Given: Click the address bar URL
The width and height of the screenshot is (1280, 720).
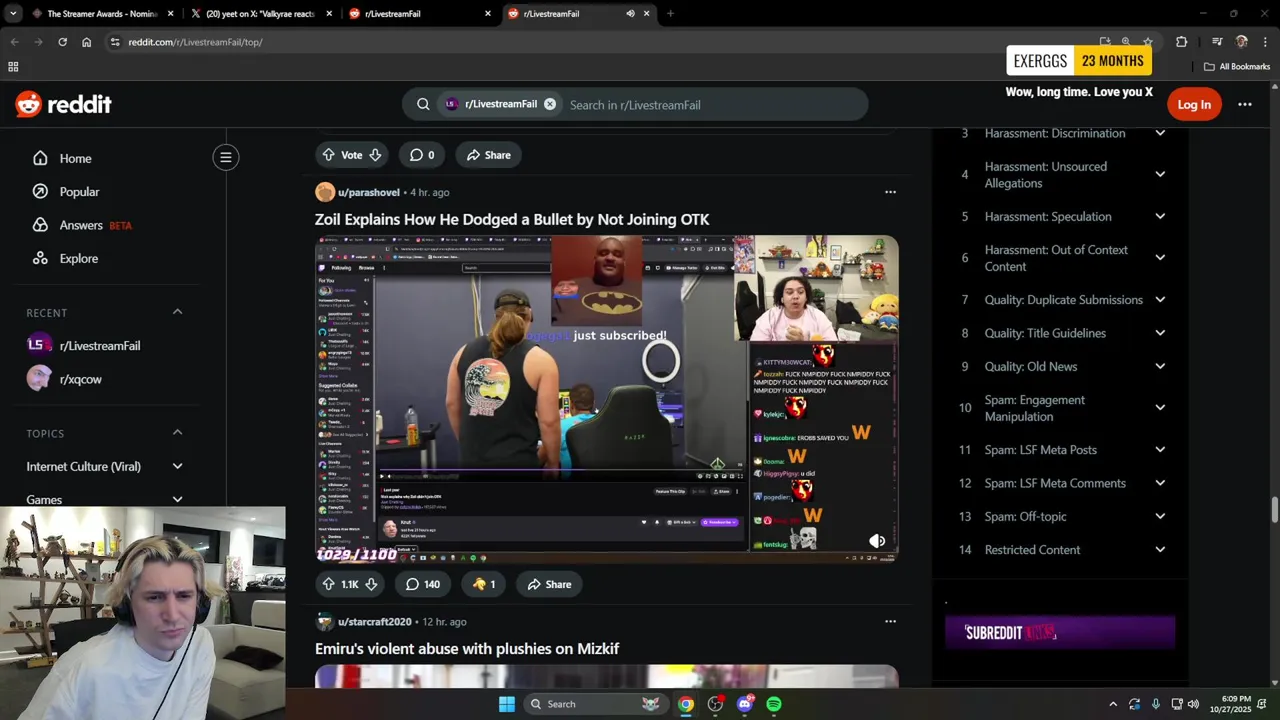Looking at the screenshot, I should coord(195,42).
